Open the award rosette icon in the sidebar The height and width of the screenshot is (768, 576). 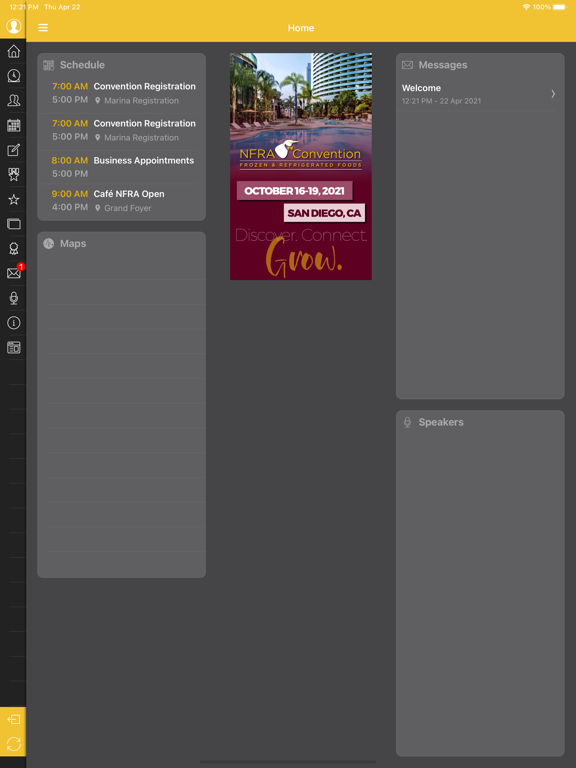[14, 249]
